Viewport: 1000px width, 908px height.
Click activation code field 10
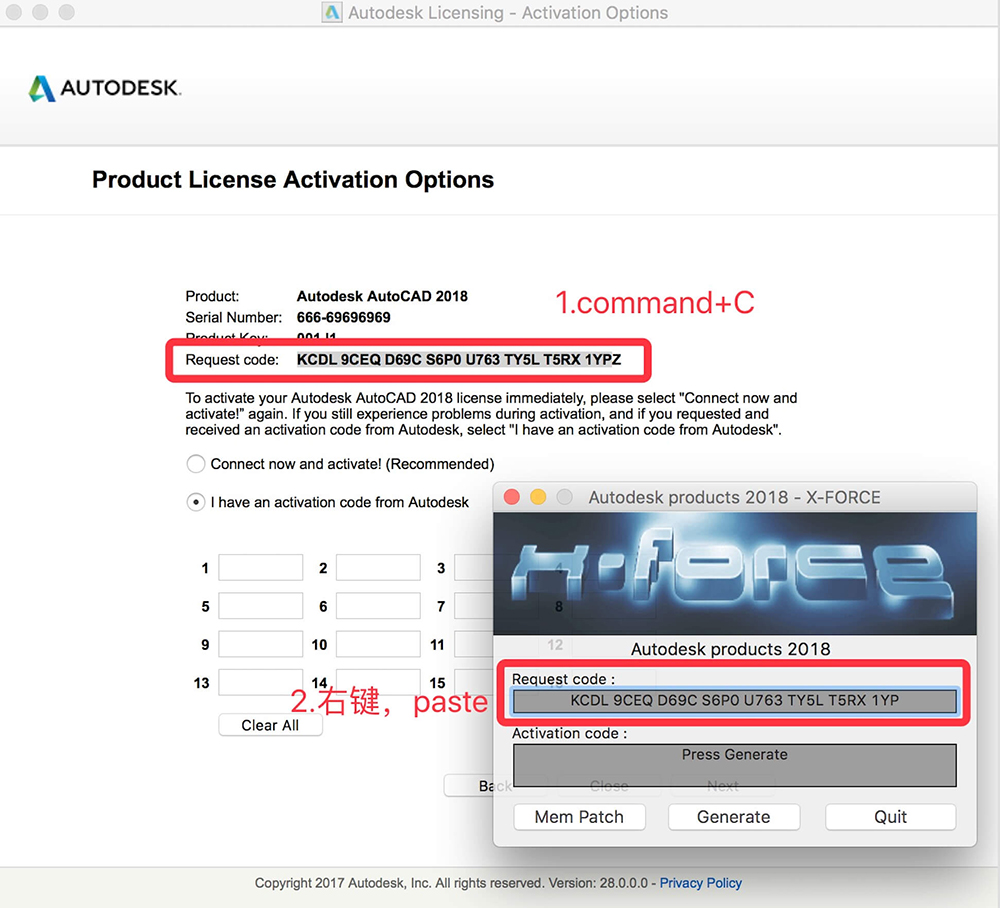point(378,644)
